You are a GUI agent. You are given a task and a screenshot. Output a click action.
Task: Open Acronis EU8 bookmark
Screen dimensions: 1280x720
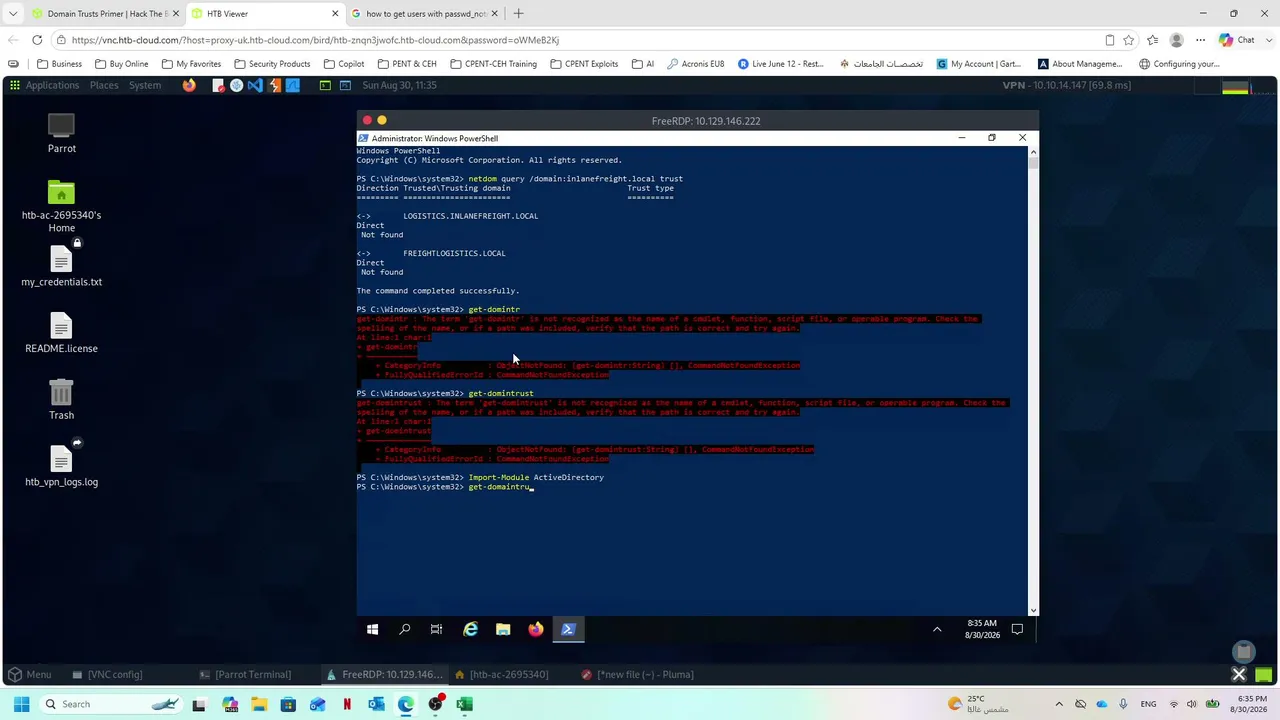tap(695, 64)
